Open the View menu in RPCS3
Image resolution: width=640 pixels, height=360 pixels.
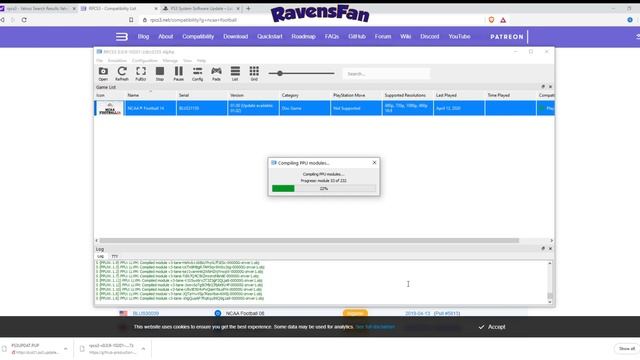tap(187, 60)
